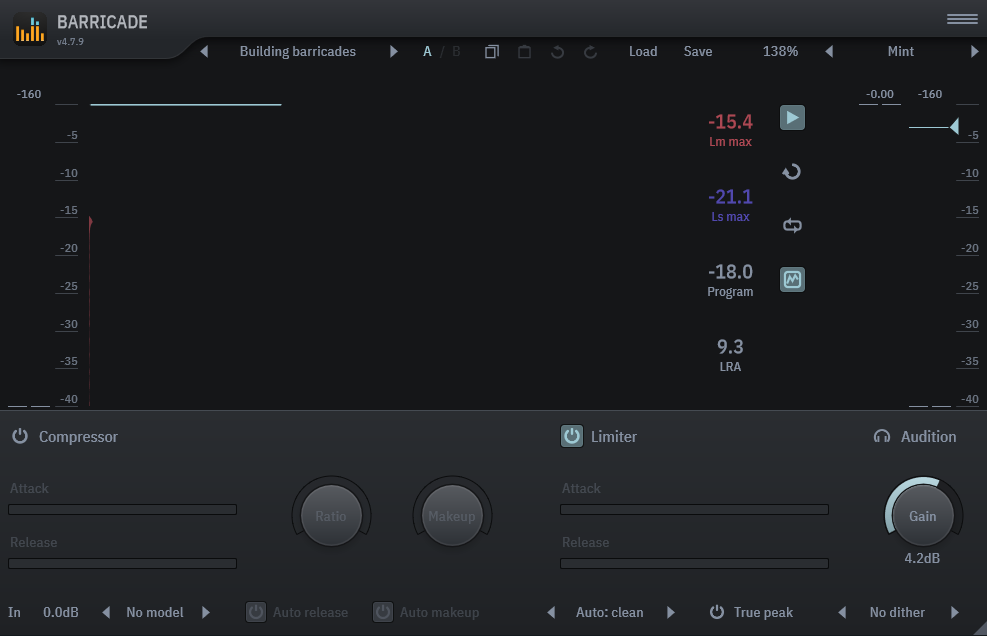
Task: Click the red input level marker
Action: tap(91, 222)
